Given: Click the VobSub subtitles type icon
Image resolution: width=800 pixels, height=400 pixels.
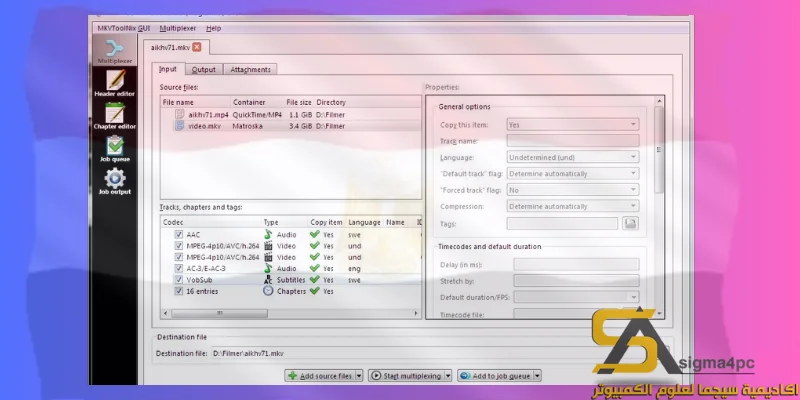Looking at the screenshot, I should [268, 280].
